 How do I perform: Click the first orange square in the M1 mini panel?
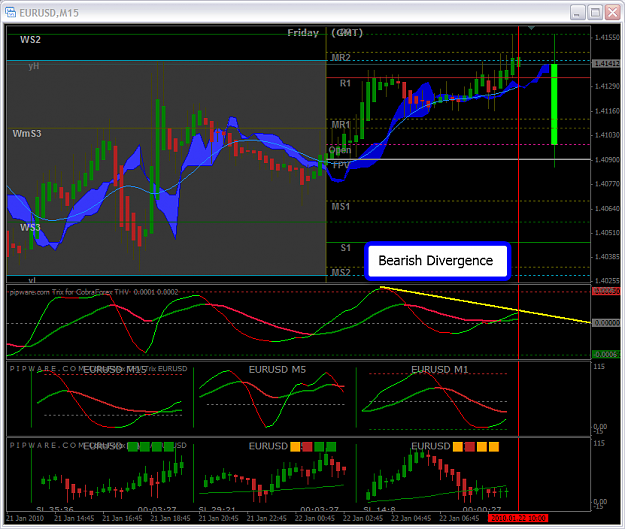pyautogui.click(x=458, y=446)
